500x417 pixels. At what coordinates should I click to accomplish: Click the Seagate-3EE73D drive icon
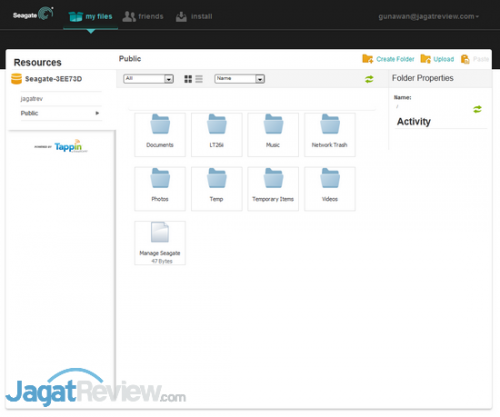point(16,79)
